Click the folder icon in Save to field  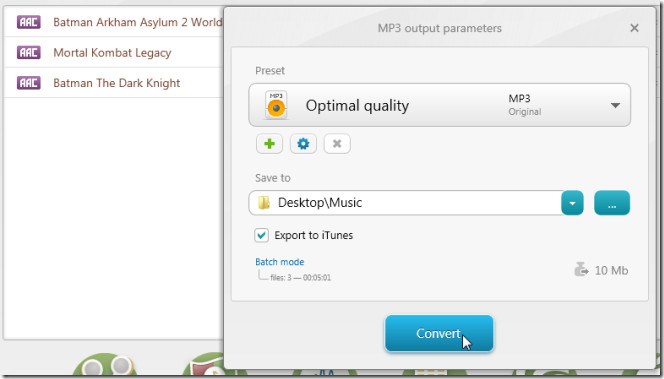pos(264,203)
